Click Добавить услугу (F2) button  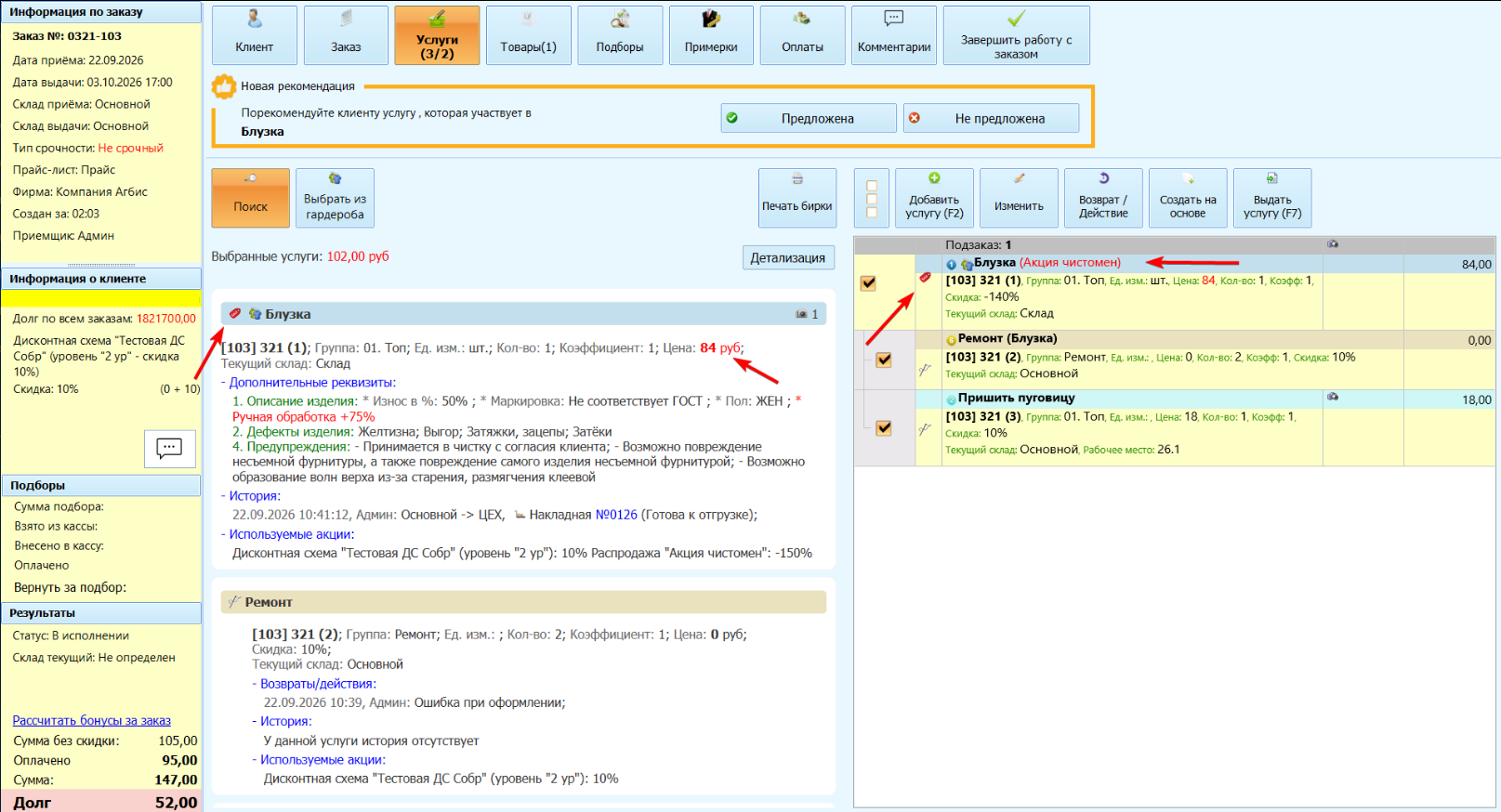[x=935, y=198]
